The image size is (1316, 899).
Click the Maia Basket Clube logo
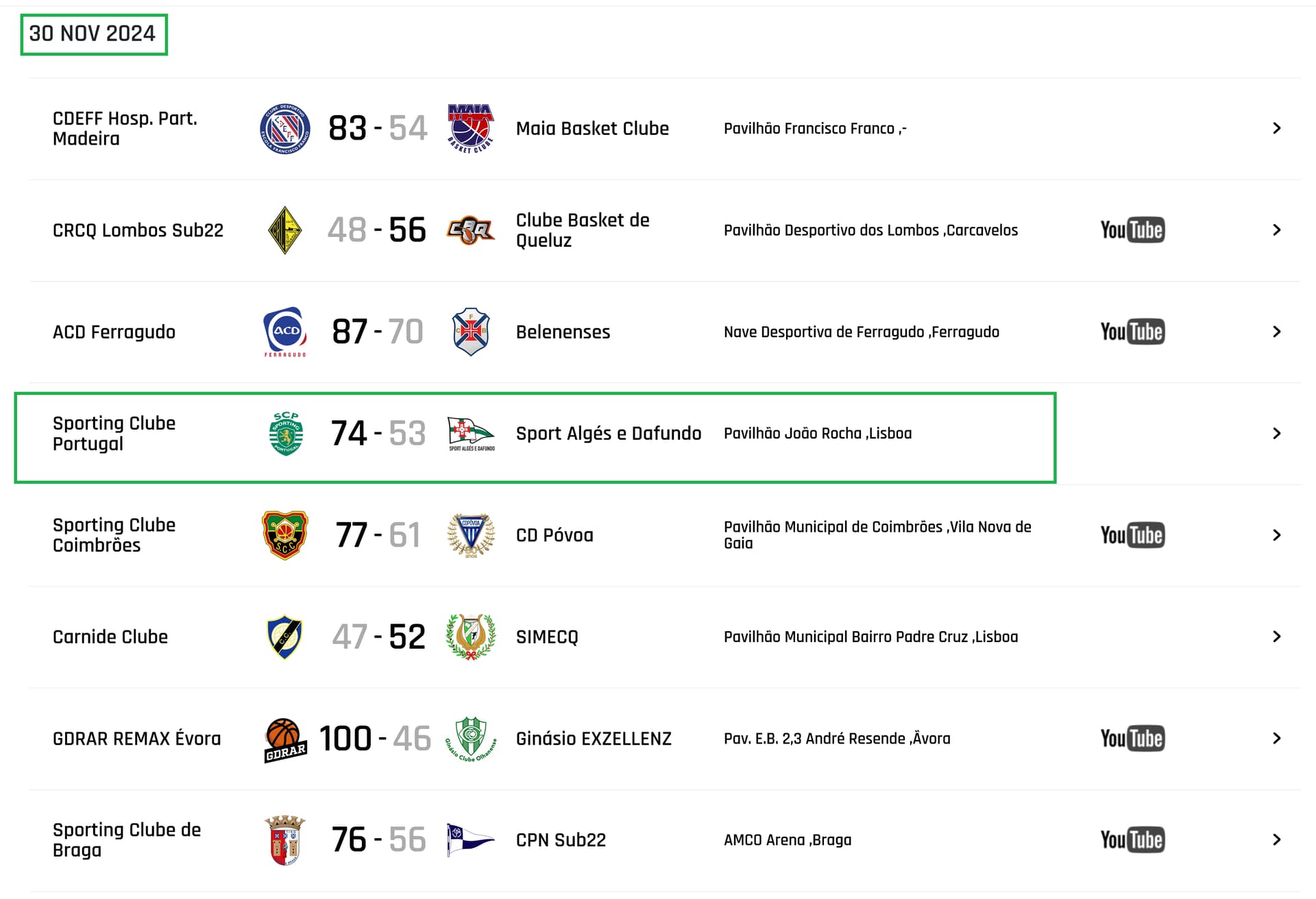click(471, 128)
